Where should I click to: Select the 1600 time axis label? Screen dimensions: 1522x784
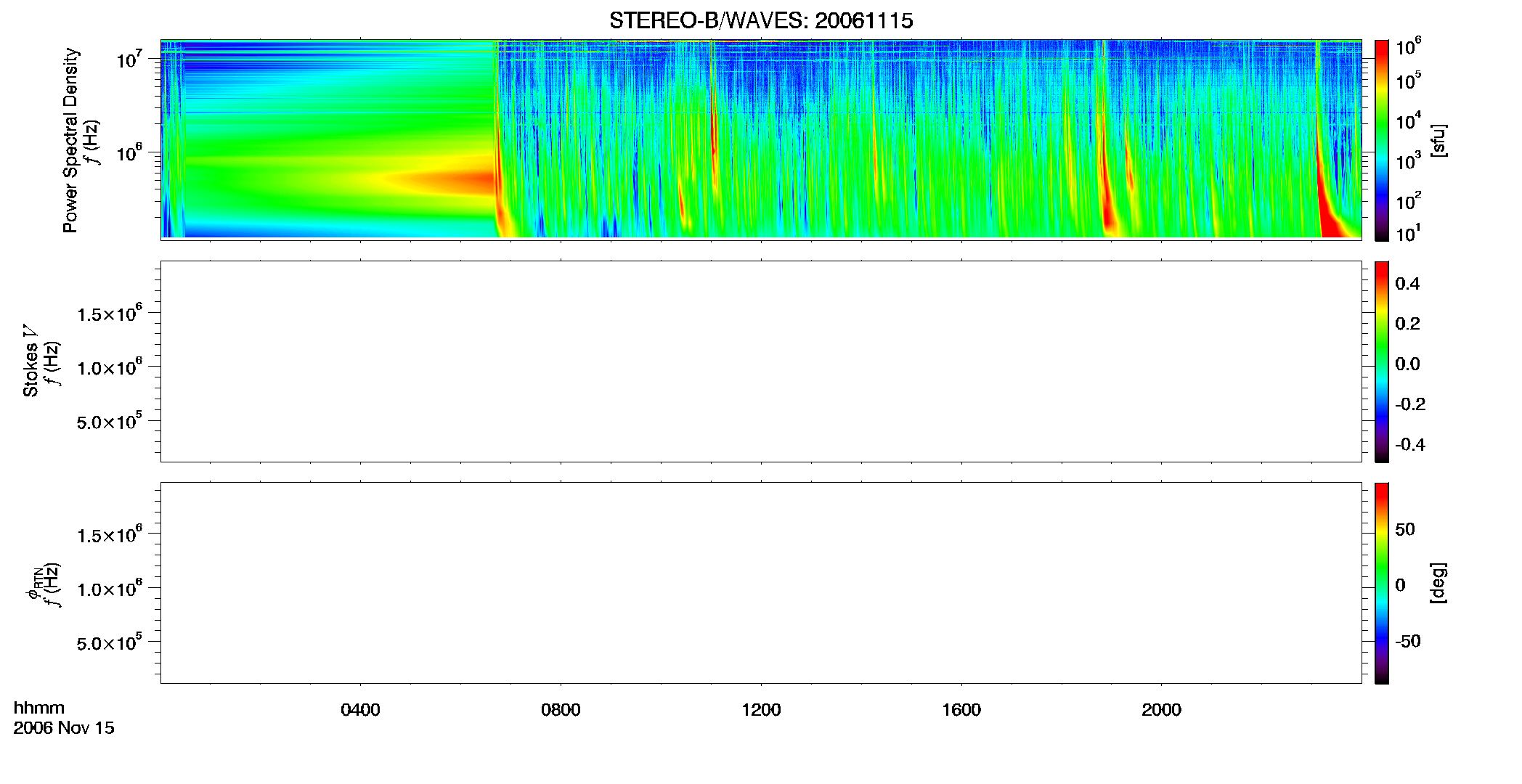[x=961, y=710]
